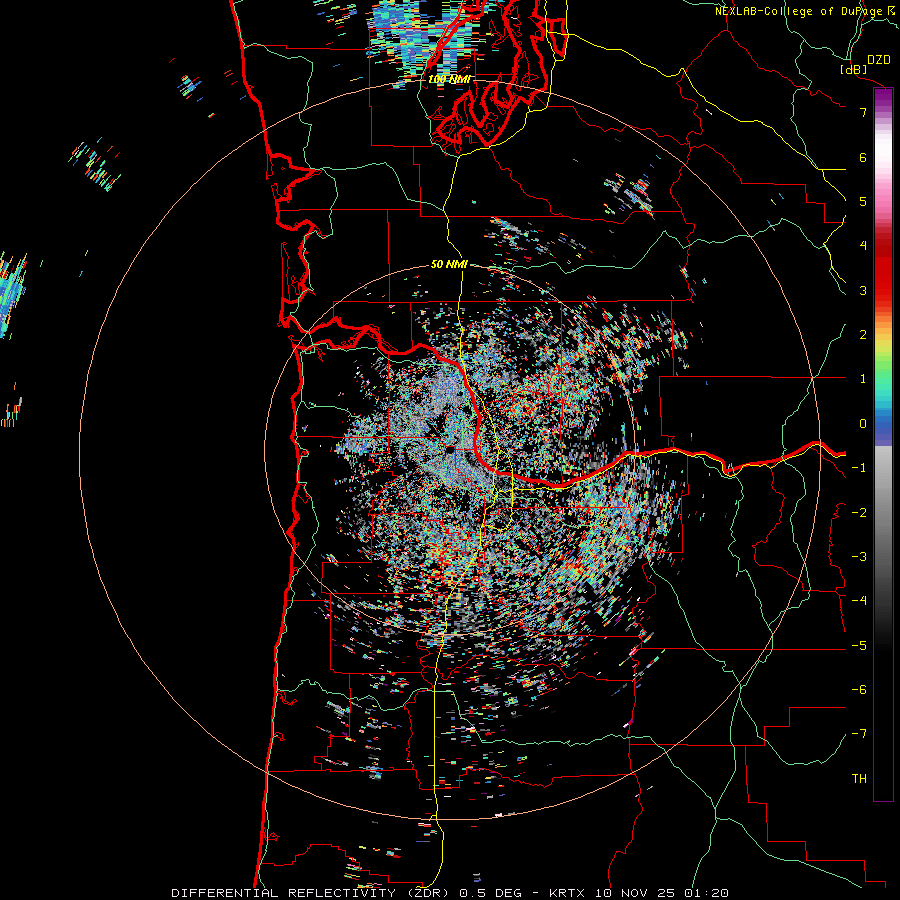Click the -6 value on the legend
Viewport: 900px width, 900px height.
point(859,690)
